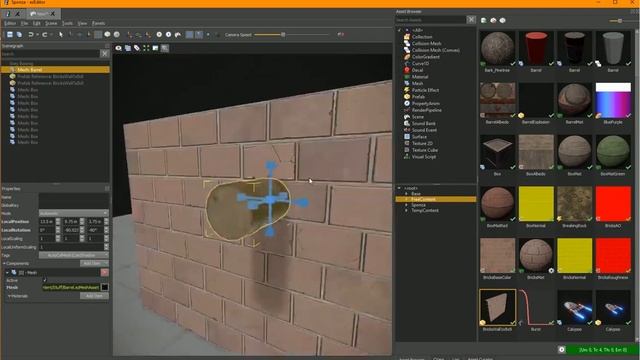640x360 pixels.
Task: Click the LocalUniformScaling value field
Action: coord(71,247)
